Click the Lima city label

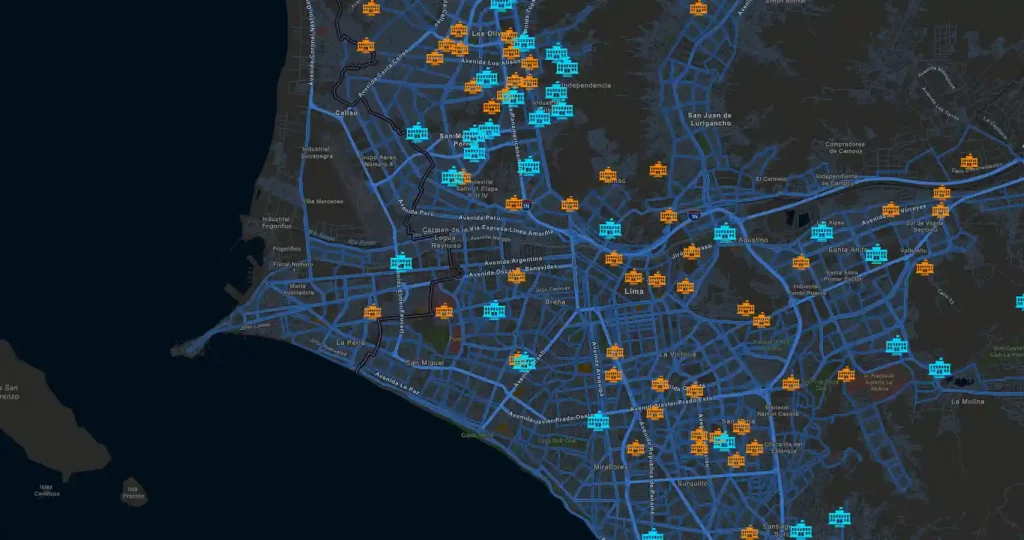[x=633, y=291]
